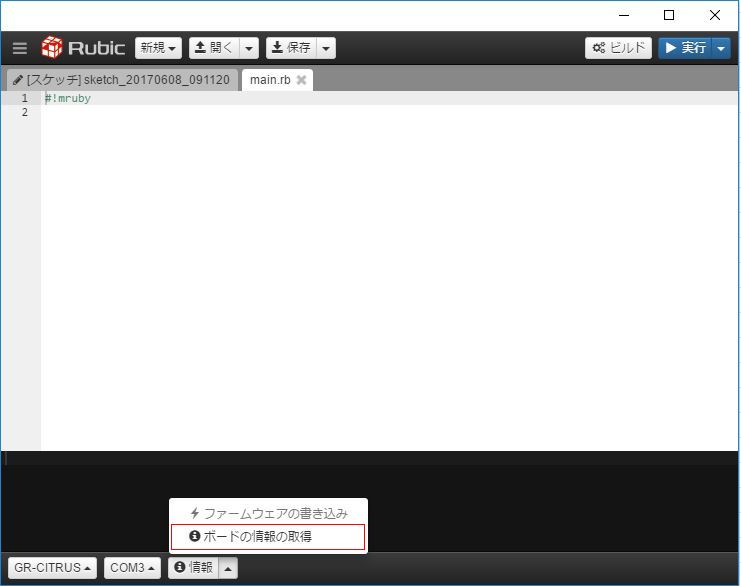Maximize the Rubic window
Image resolution: width=741 pixels, height=586 pixels.
[669, 15]
